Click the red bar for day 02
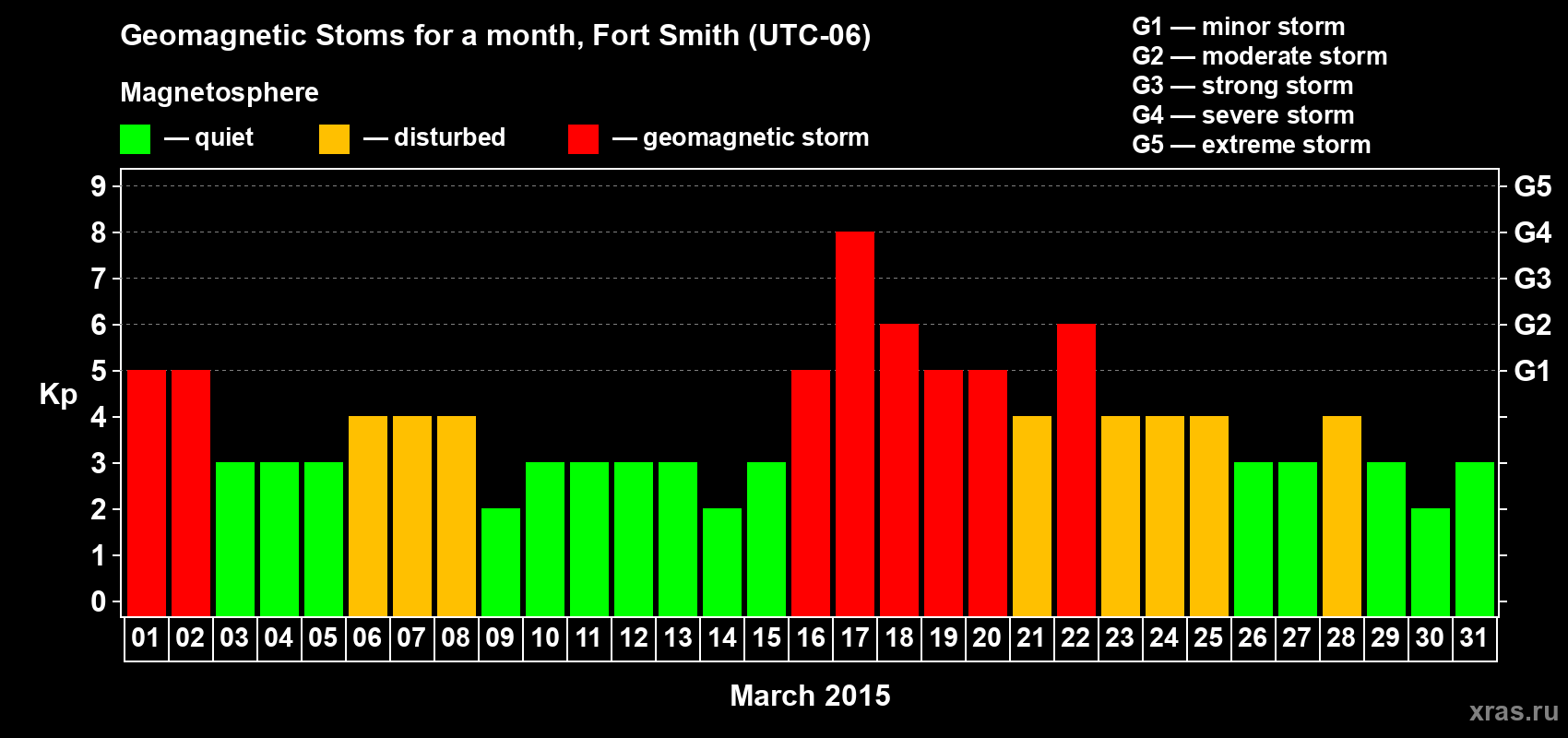The width and height of the screenshot is (1568, 738). tap(191, 493)
